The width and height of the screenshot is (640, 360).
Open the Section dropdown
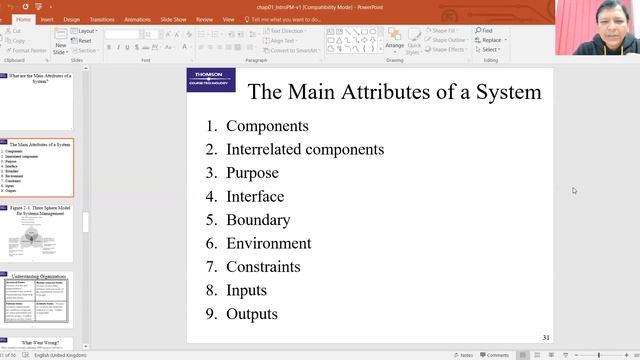click(85, 50)
